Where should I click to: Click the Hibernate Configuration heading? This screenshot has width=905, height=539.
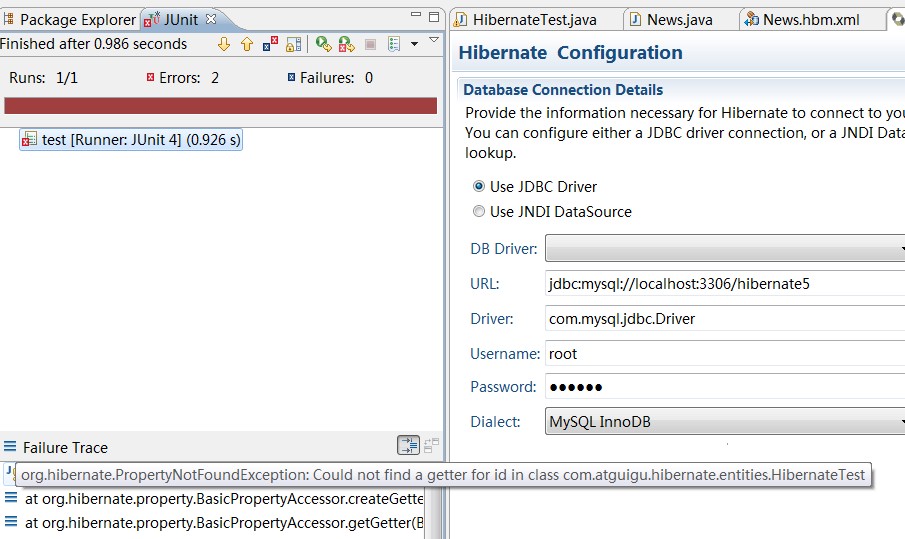point(570,53)
